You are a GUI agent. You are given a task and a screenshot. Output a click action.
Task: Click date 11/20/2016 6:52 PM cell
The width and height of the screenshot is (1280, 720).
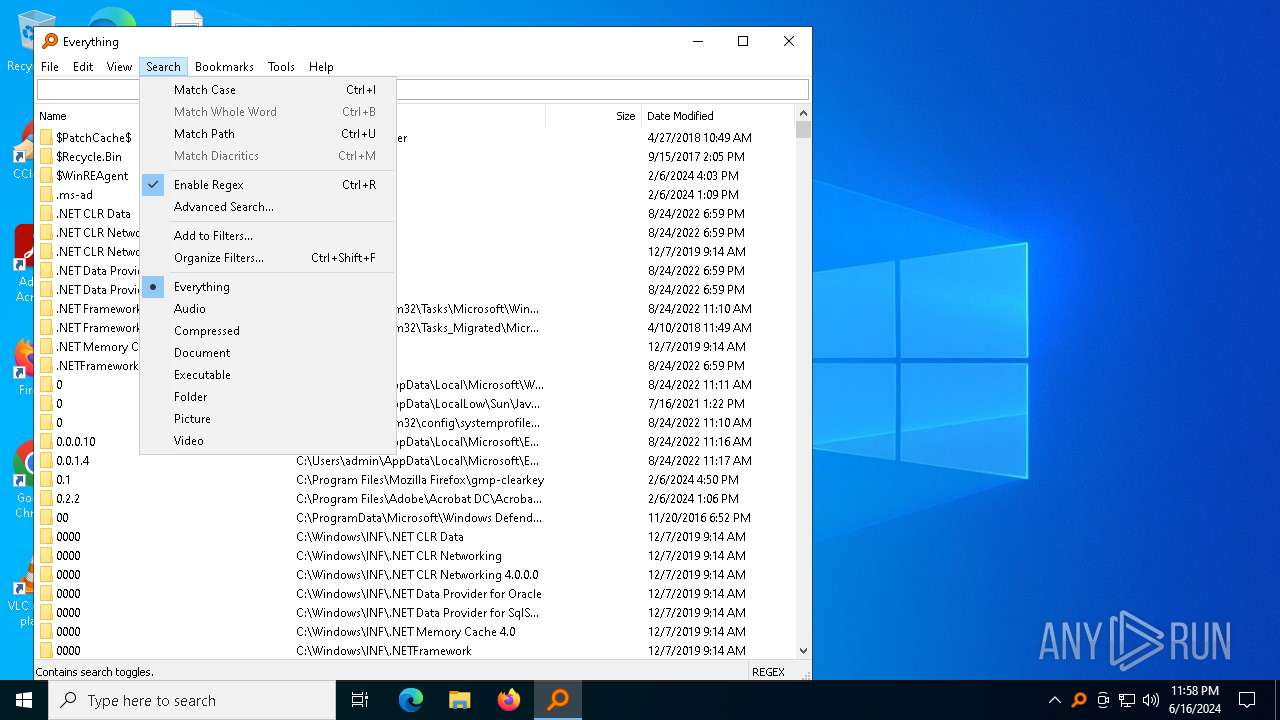coord(699,517)
